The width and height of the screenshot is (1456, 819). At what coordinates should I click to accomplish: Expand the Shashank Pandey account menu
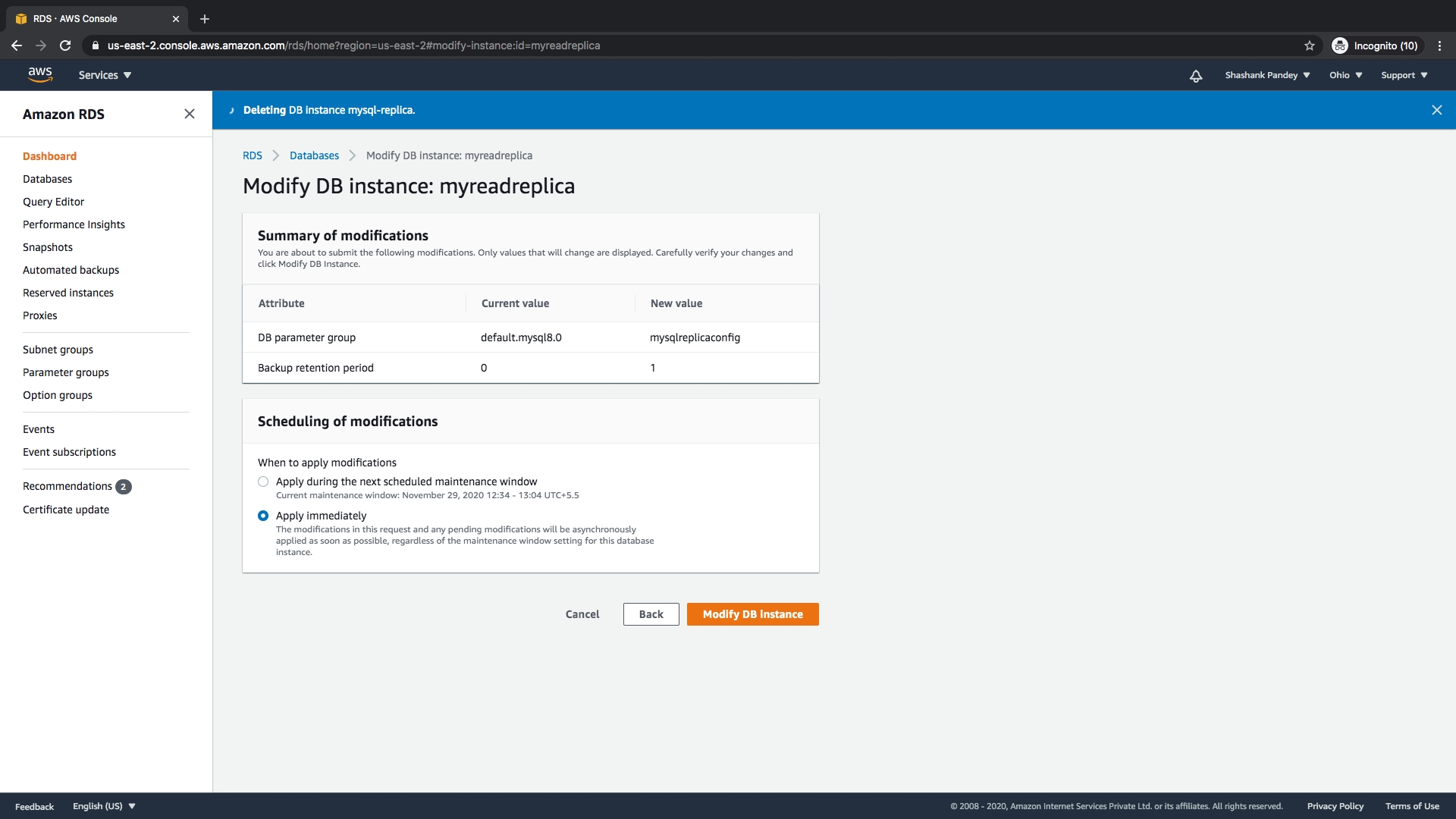1267,75
